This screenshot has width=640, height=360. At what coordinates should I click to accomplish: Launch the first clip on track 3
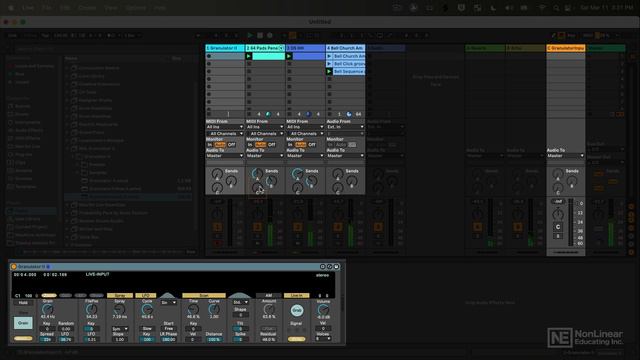(289, 56)
